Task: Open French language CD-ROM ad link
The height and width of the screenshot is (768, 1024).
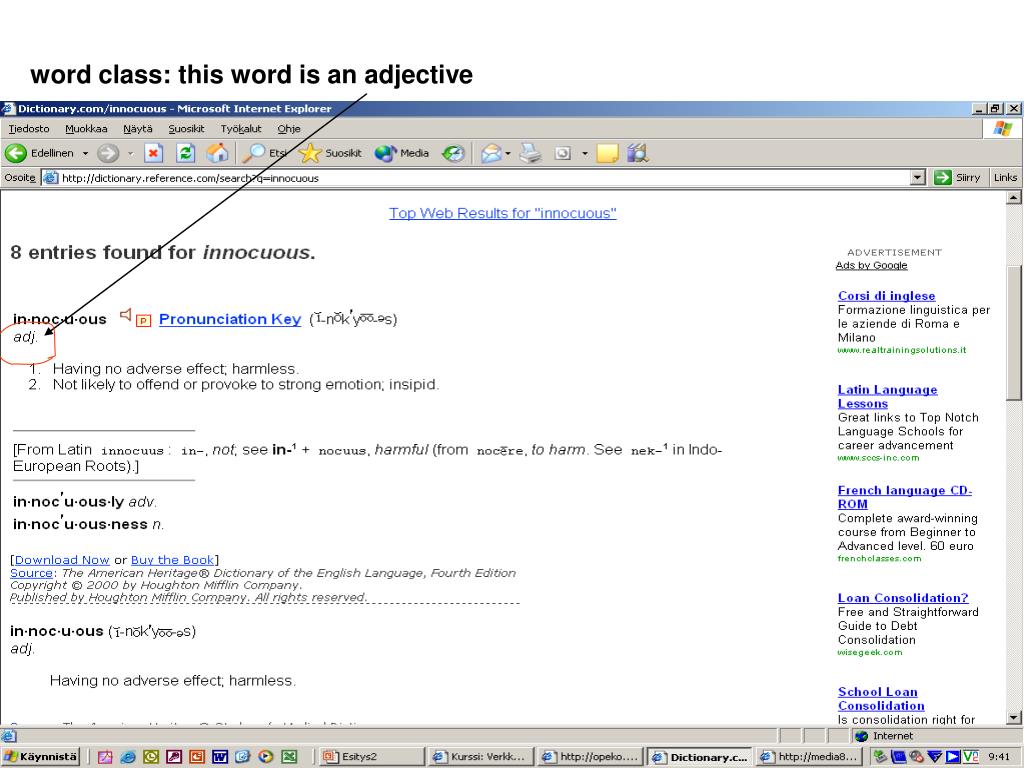Action: pos(904,497)
